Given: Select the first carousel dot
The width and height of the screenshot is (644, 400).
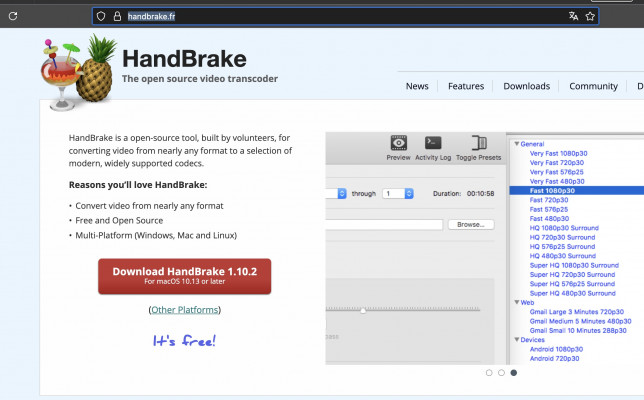Looking at the screenshot, I should pos(489,372).
